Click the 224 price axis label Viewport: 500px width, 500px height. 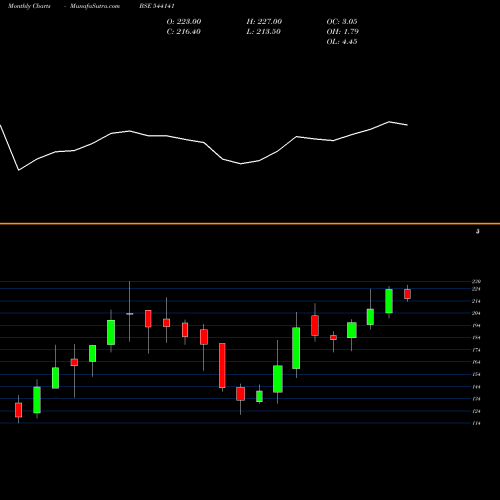click(x=476, y=289)
